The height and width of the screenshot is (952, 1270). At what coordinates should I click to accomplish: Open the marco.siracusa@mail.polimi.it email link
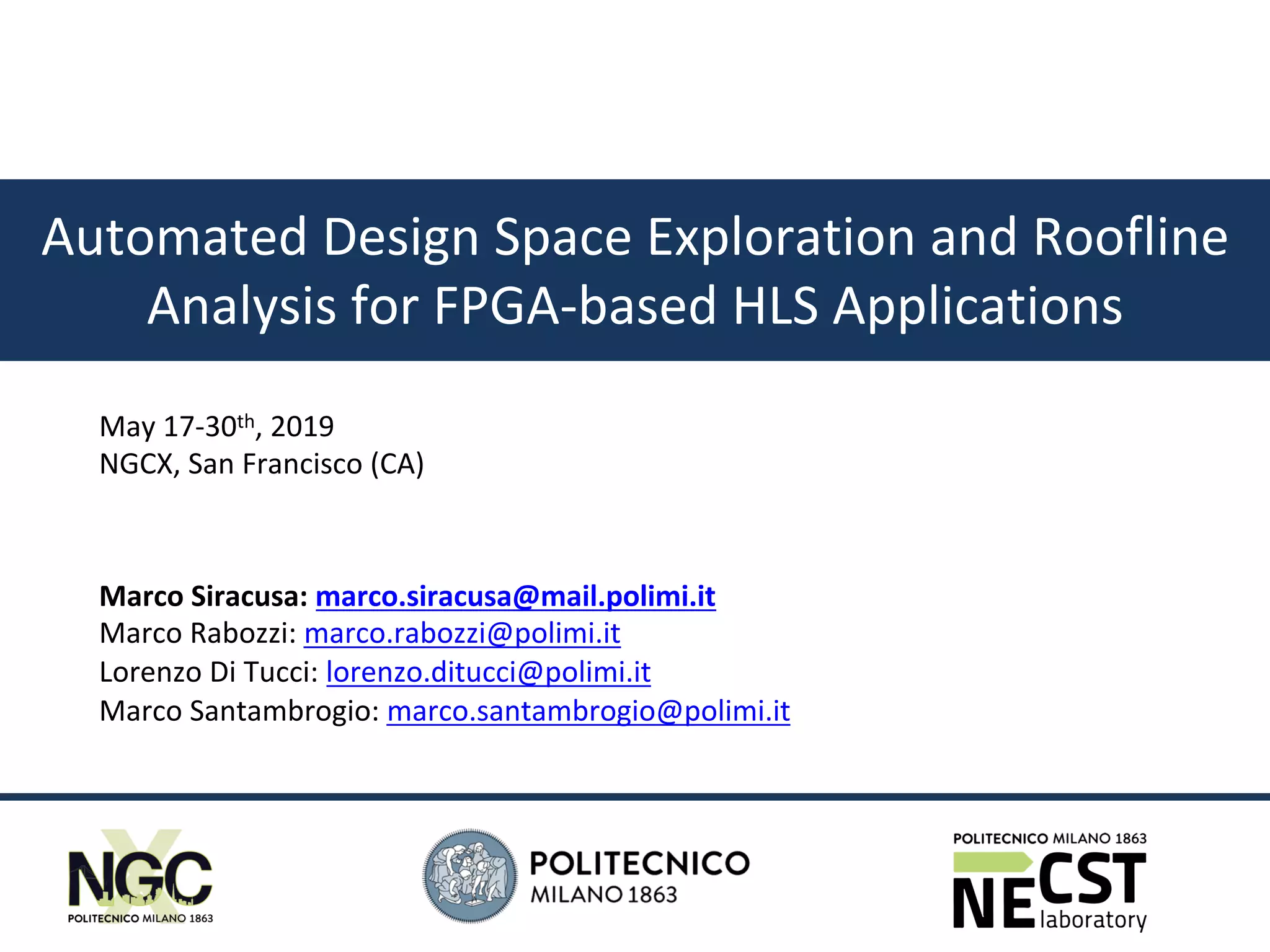(515, 596)
